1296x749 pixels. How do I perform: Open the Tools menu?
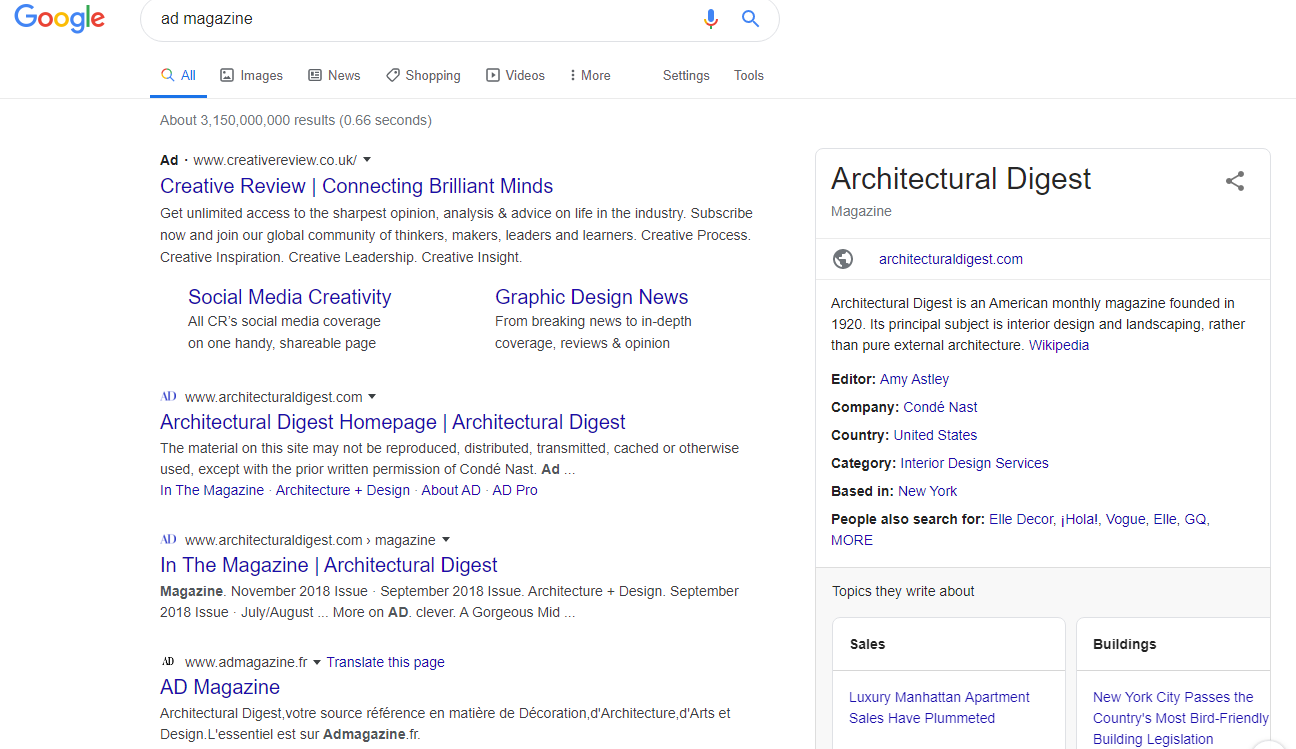(x=749, y=75)
